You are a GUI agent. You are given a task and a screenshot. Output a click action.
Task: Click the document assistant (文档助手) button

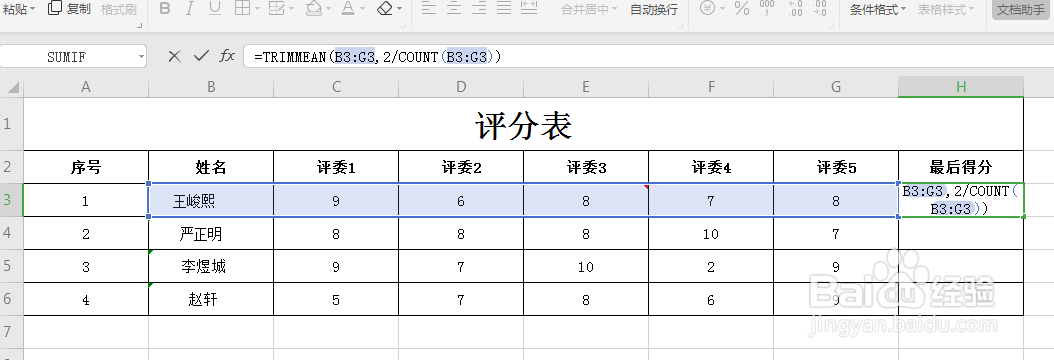[x=1020, y=10]
